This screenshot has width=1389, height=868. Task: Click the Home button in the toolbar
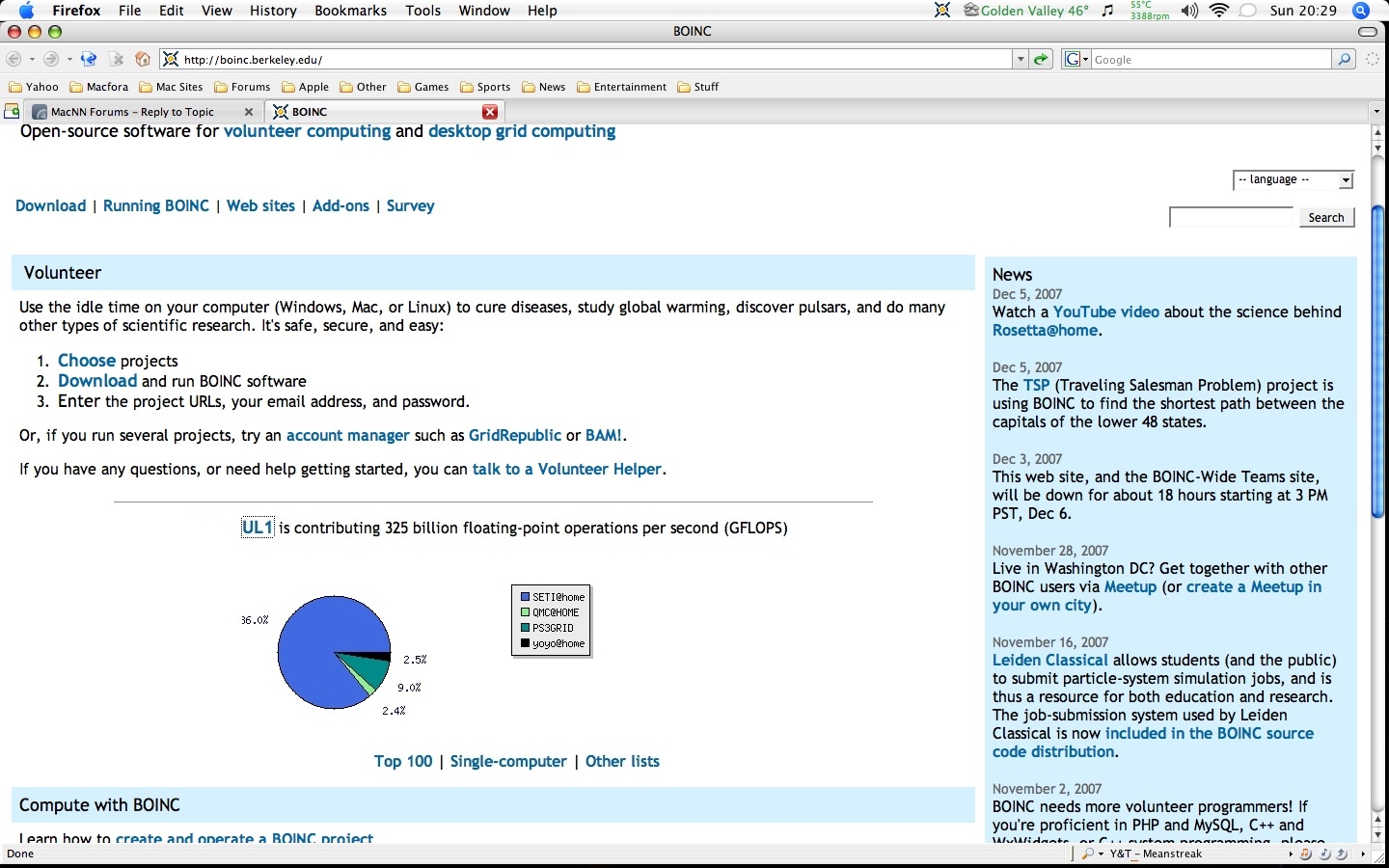tap(143, 60)
